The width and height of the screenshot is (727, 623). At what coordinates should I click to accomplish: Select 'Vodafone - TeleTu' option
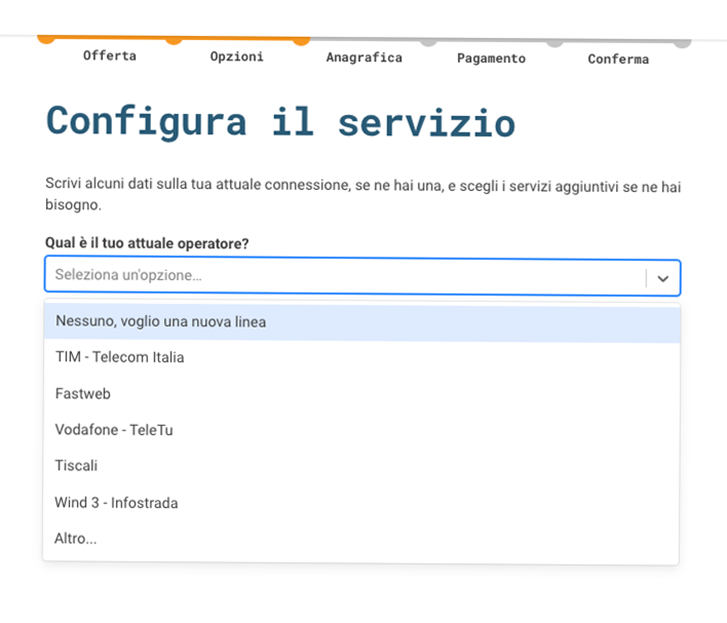tap(362, 430)
